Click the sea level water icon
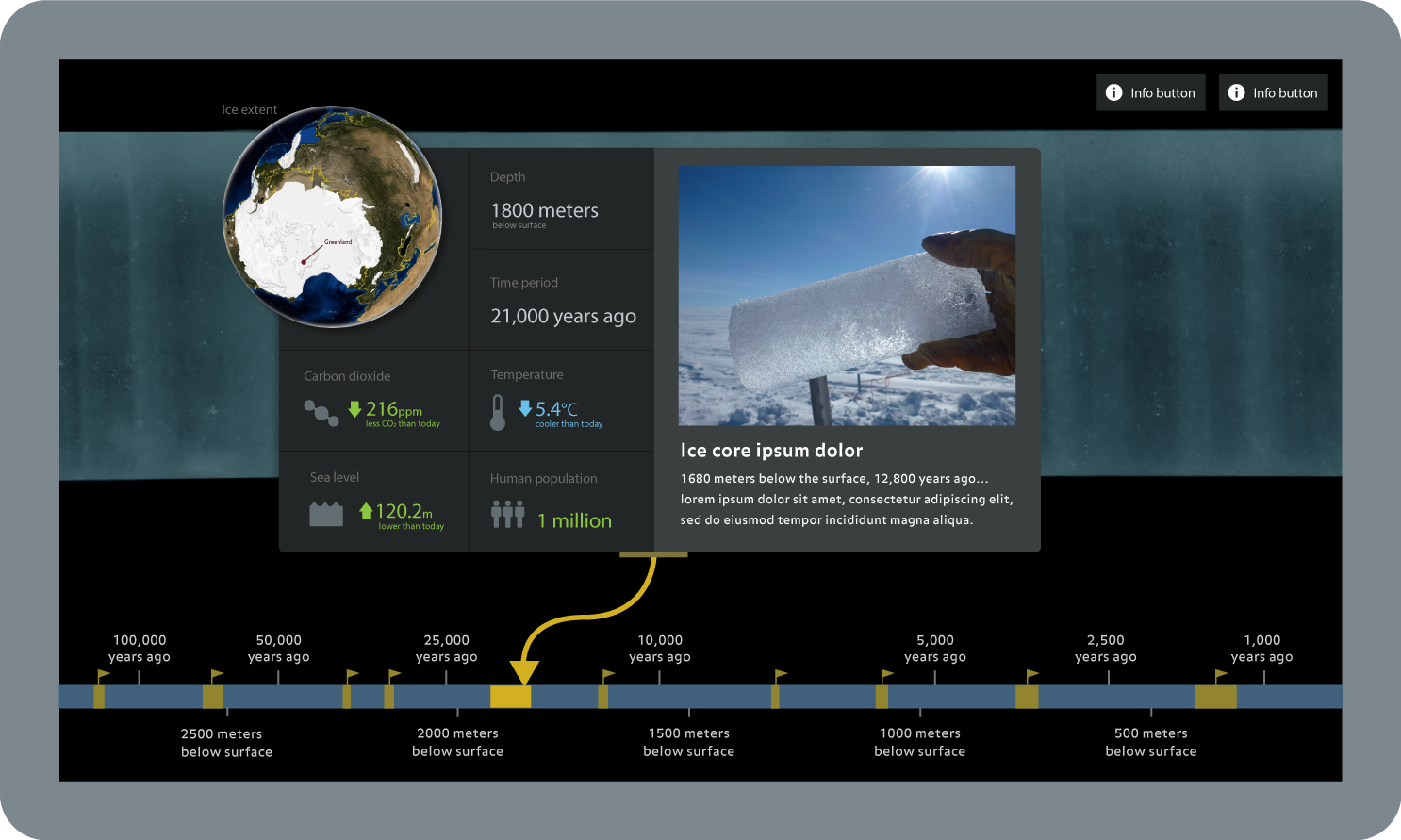The height and width of the screenshot is (840, 1401). pos(326,514)
